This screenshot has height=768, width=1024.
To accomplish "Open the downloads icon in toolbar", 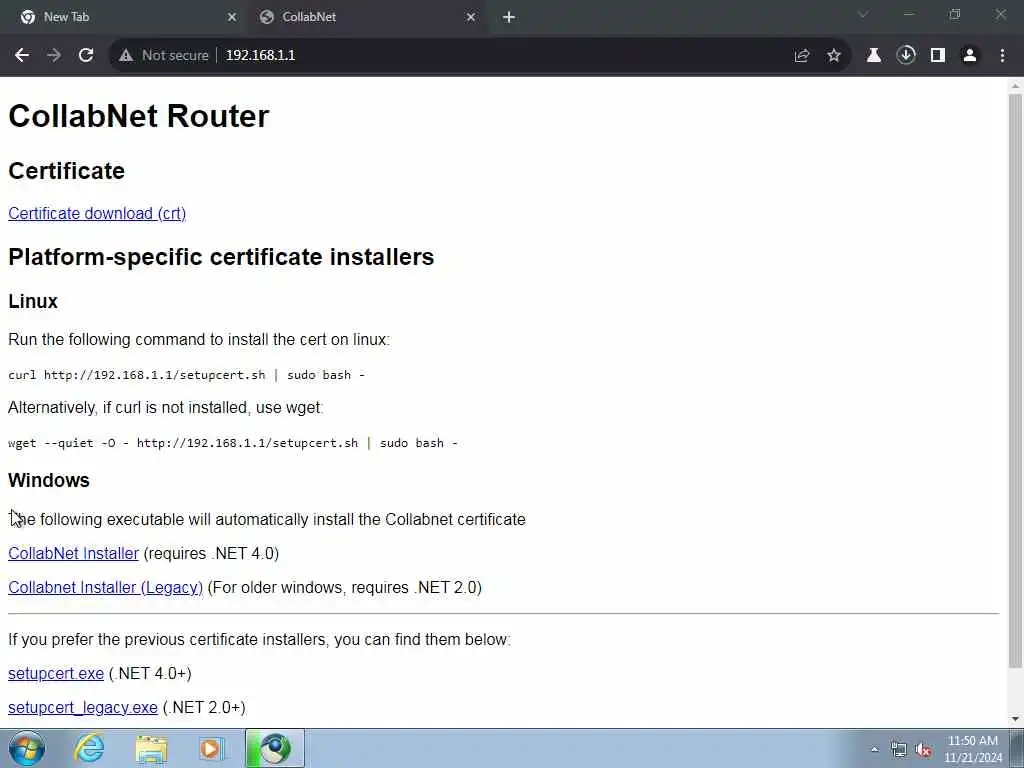I will point(906,56).
